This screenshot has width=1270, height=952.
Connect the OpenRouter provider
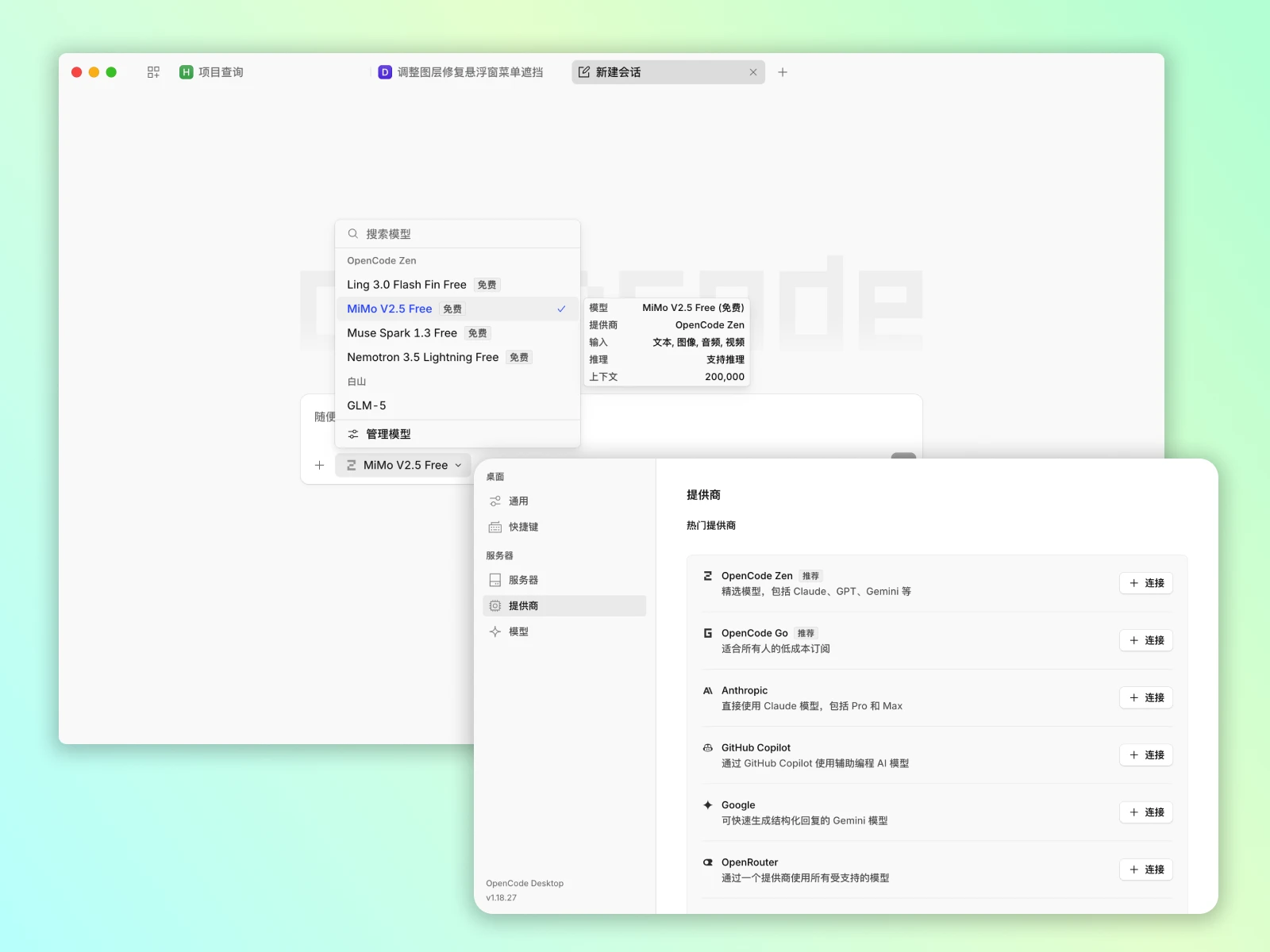click(x=1146, y=869)
